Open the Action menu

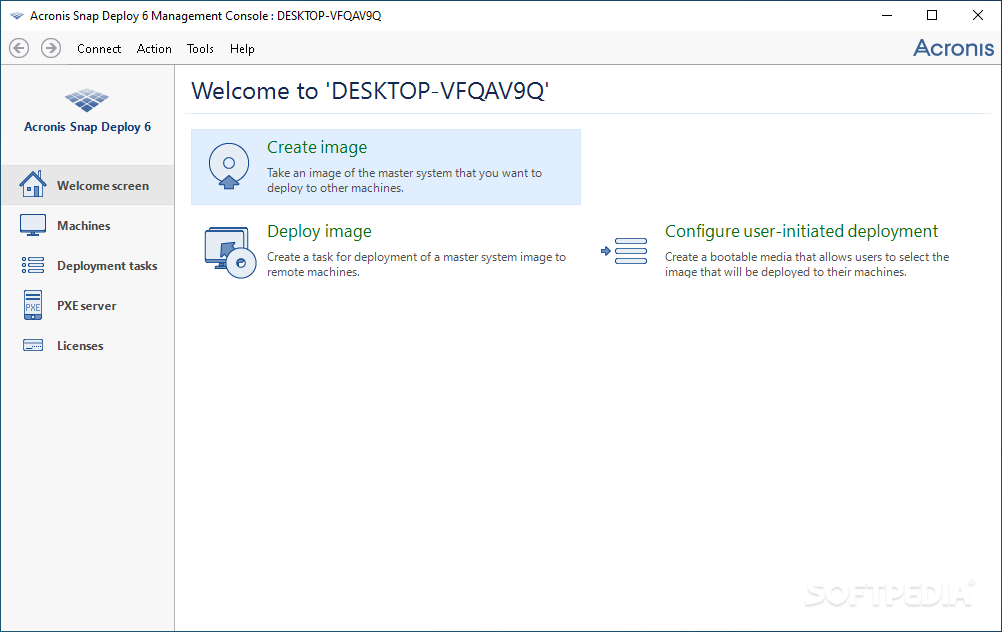[154, 49]
